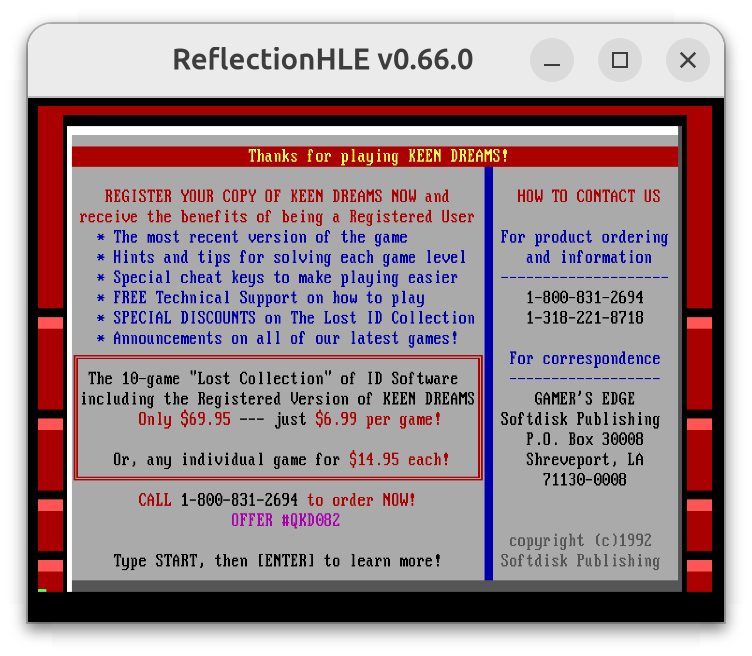752x656 pixels.
Task: Click 'The 10-game Lost Collection of ID Software' line
Action: click(x=273, y=379)
